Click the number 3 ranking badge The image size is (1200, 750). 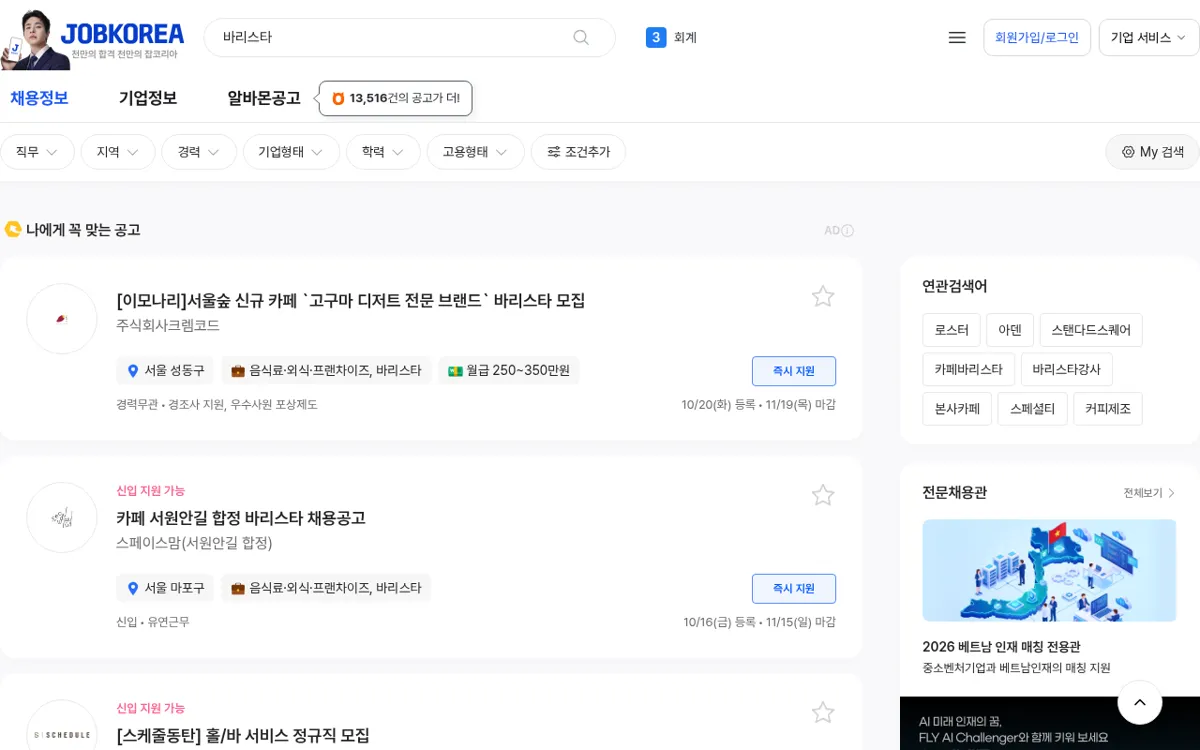(x=656, y=37)
